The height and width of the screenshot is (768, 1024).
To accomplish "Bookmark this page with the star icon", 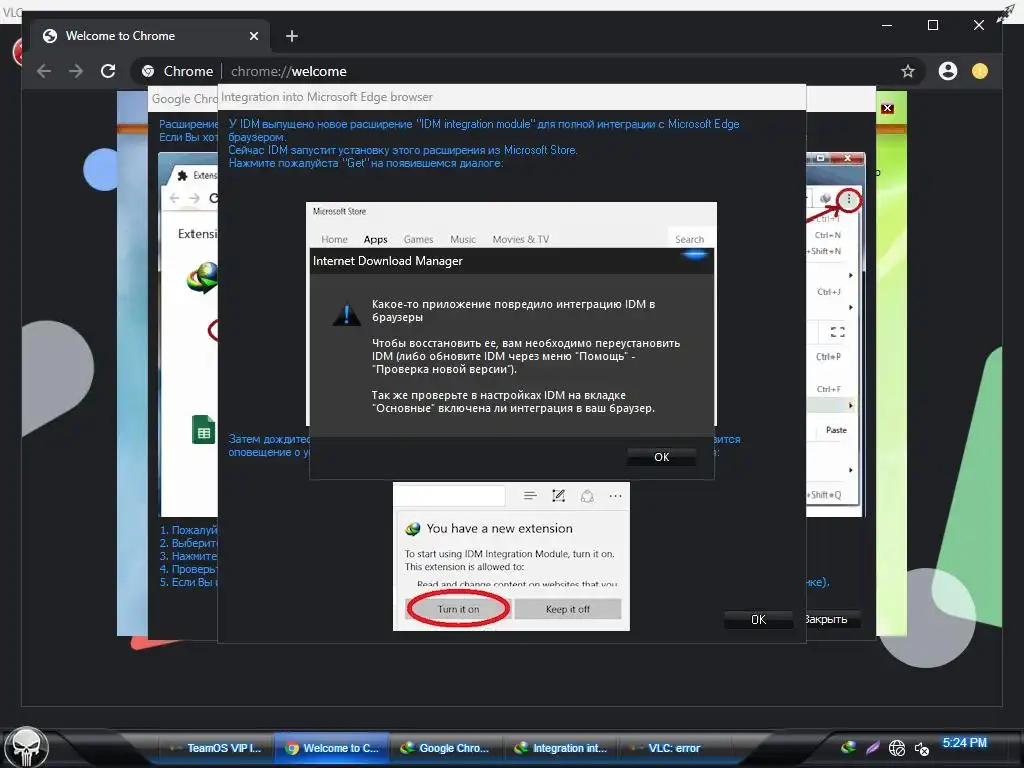I will coord(908,71).
